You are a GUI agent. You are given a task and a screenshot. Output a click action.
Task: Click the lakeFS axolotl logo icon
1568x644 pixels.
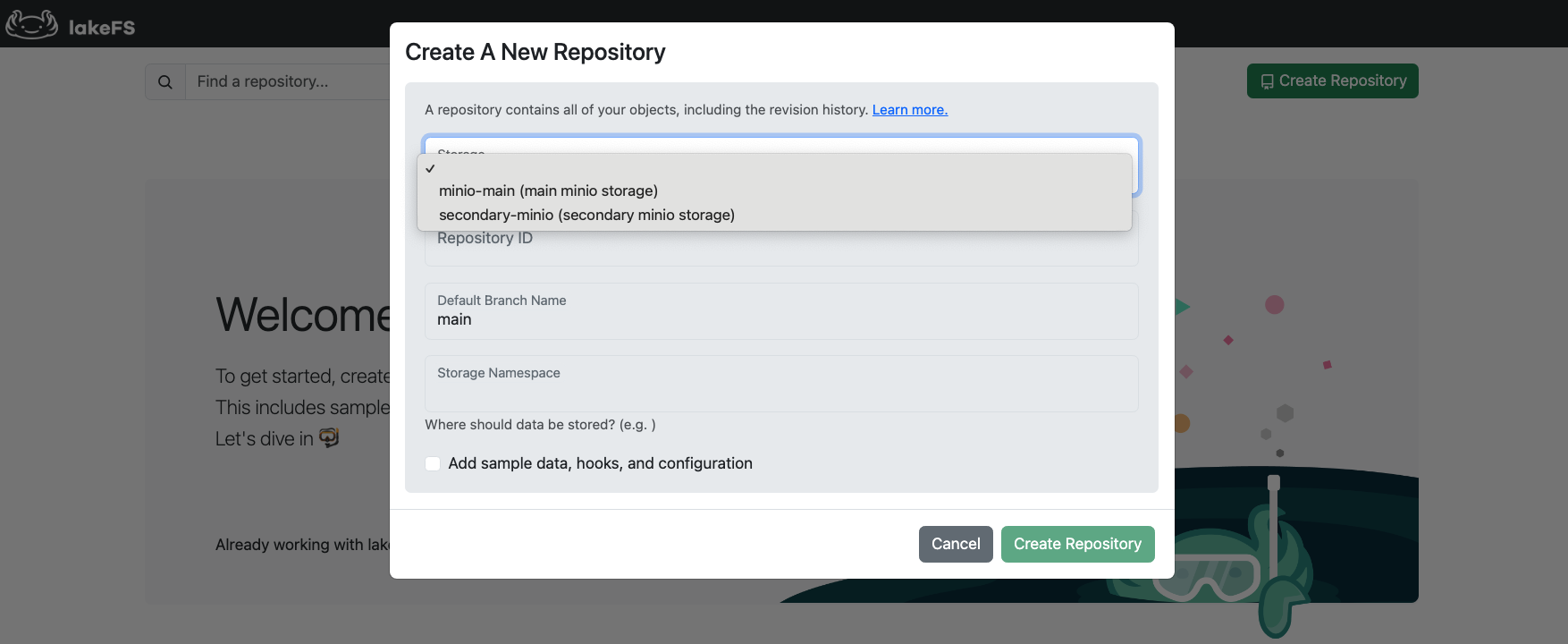(x=32, y=25)
